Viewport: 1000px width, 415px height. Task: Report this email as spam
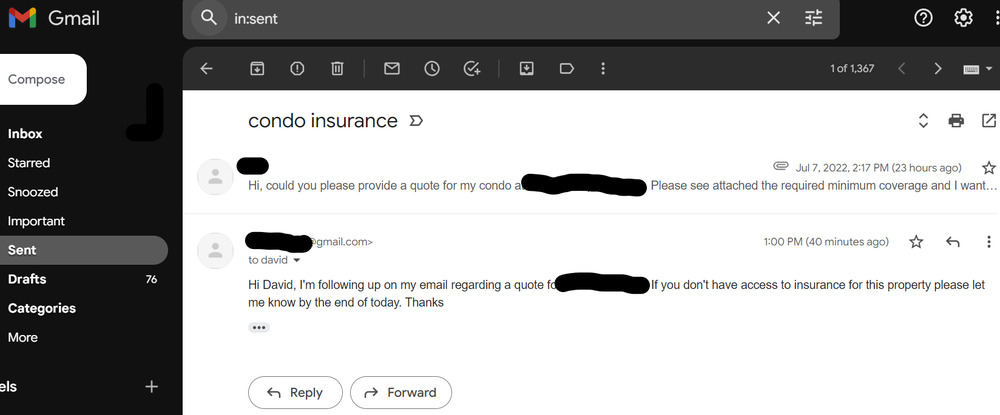(297, 69)
